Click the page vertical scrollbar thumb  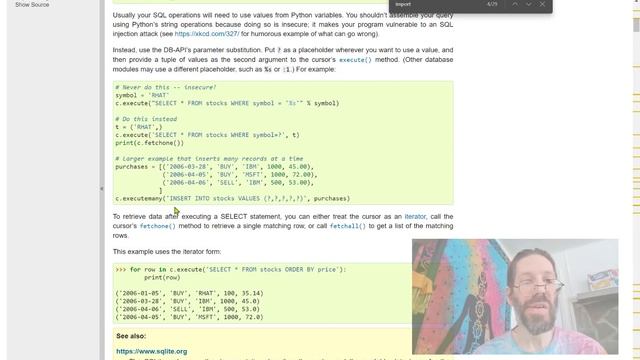[636, 24]
